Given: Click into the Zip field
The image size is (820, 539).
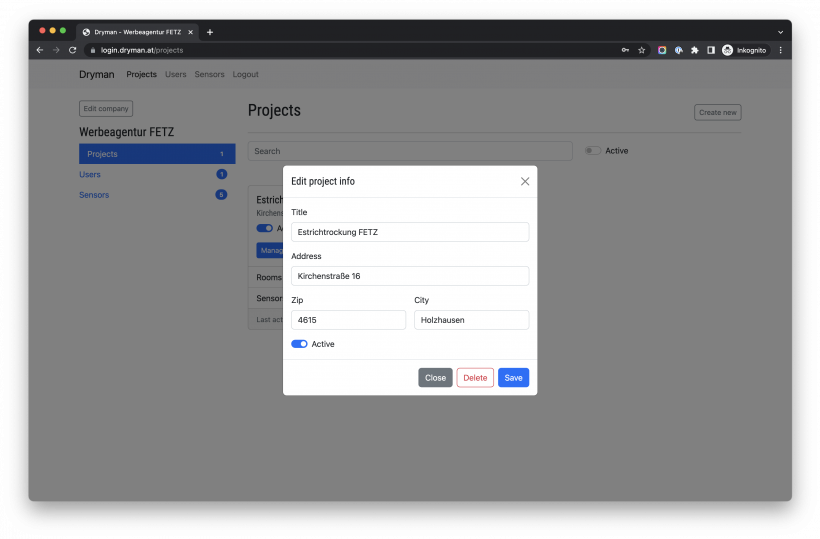Looking at the screenshot, I should pyautogui.click(x=348, y=320).
